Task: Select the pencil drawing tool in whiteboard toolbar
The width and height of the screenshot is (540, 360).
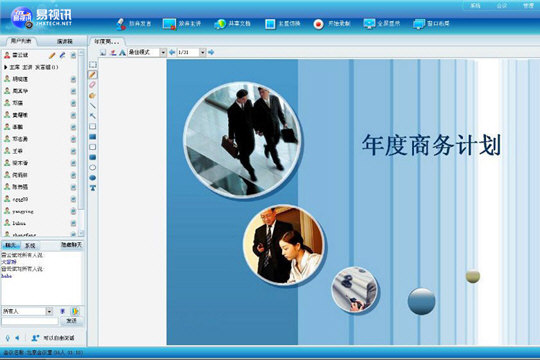Action: click(93, 75)
